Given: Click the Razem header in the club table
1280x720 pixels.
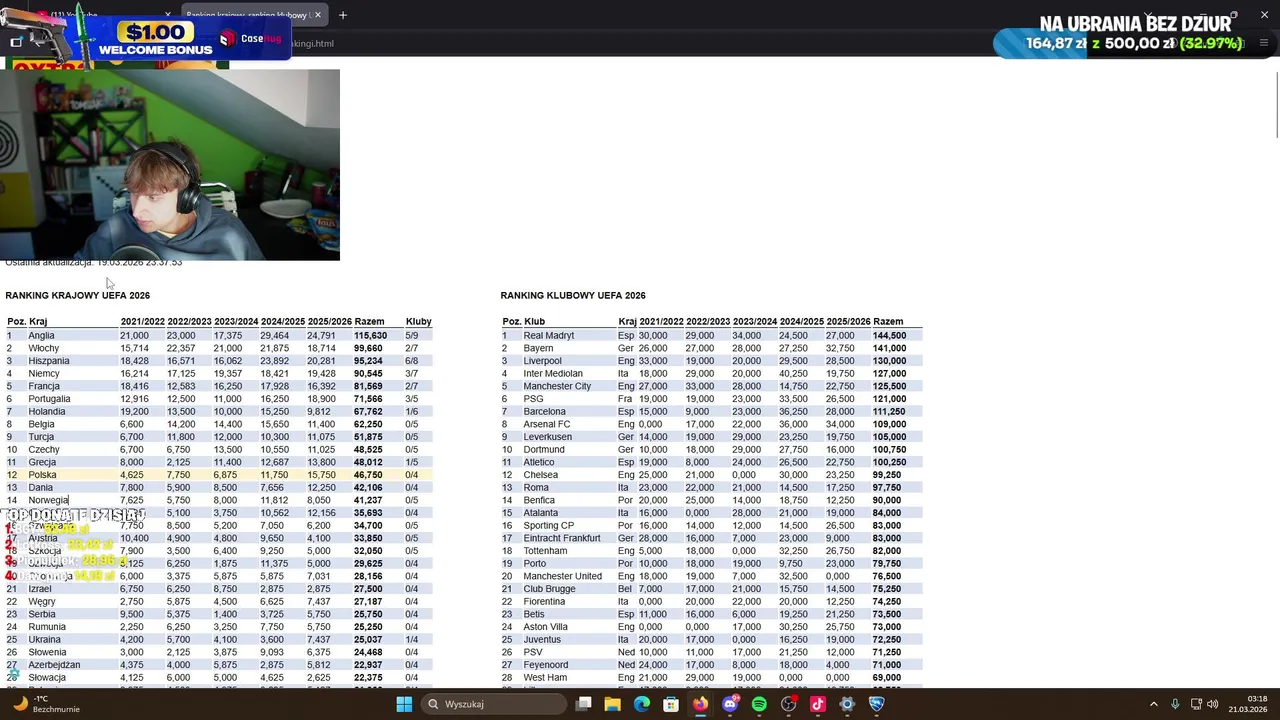Looking at the screenshot, I should [888, 322].
